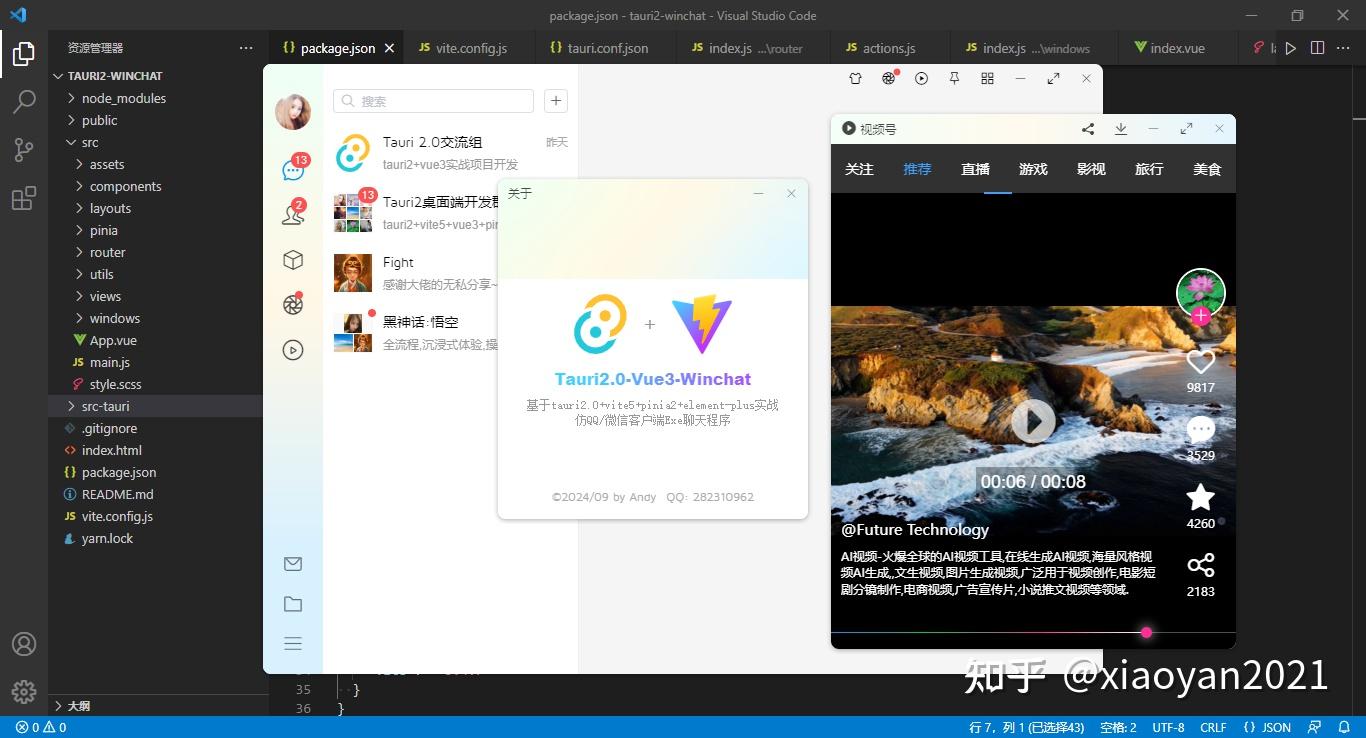Collapse the src folder in Explorer
This screenshot has width=1366, height=738.
click(x=90, y=142)
